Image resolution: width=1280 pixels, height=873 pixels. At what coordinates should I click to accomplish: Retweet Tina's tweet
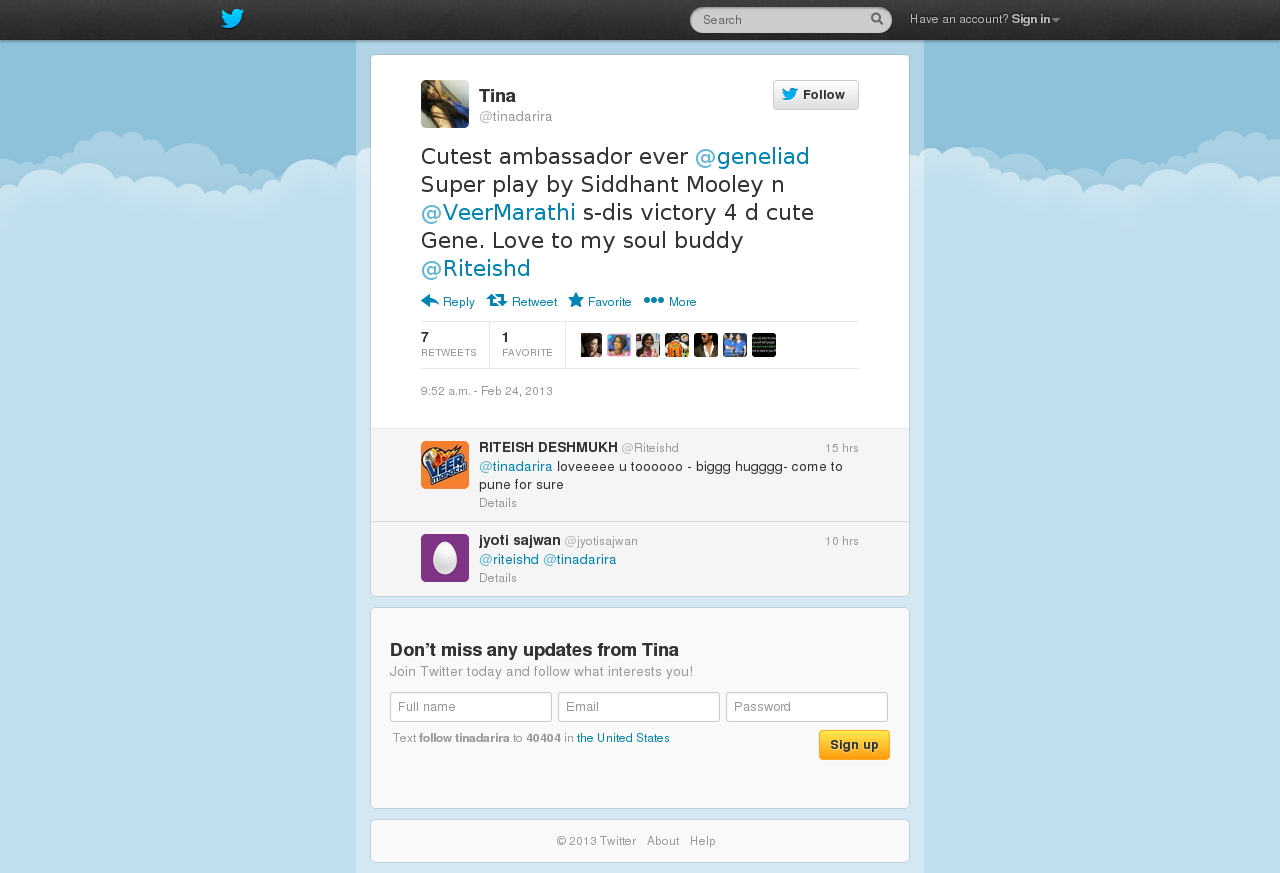tap(522, 301)
